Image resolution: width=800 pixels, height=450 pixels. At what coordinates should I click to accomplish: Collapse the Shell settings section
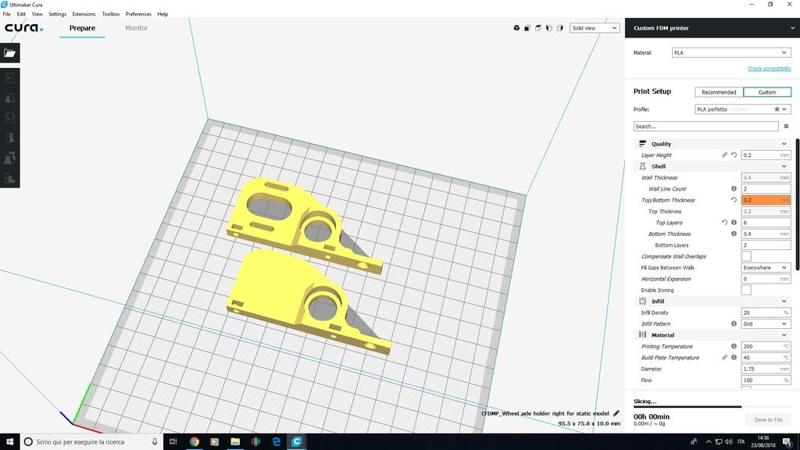coord(712,166)
